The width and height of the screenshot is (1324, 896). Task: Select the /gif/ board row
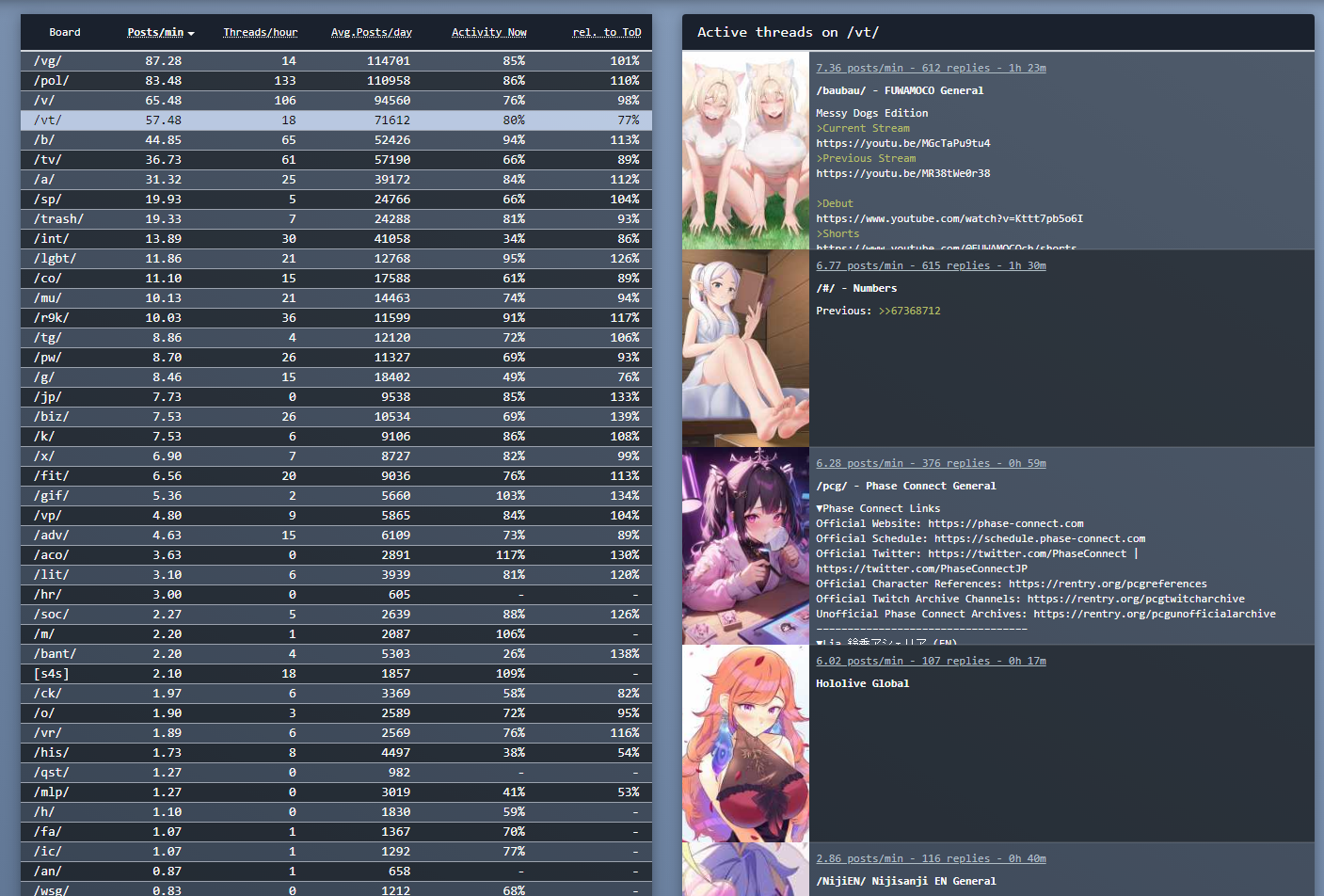click(336, 496)
